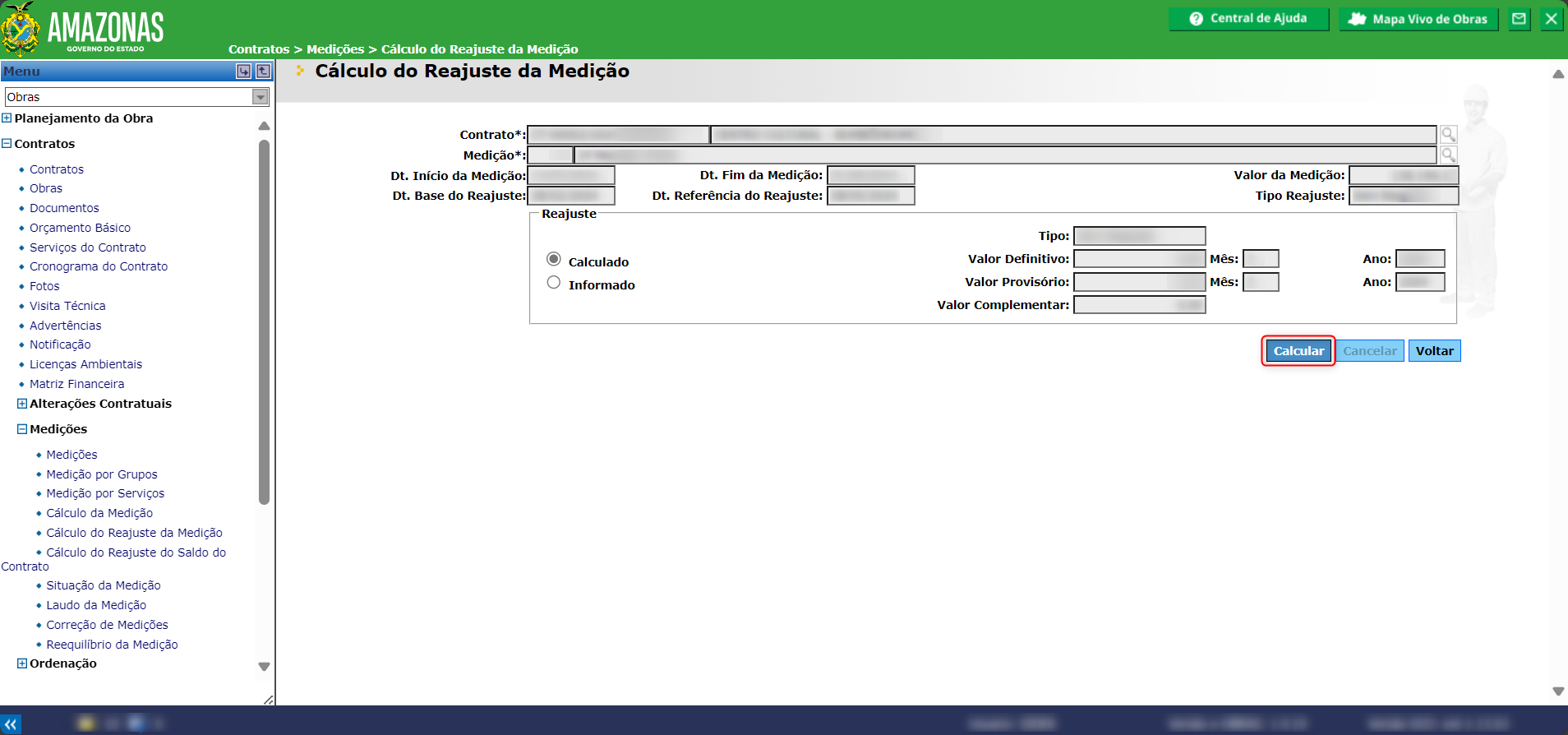
Task: Click main page scroll down arrow
Action: [x=1558, y=691]
